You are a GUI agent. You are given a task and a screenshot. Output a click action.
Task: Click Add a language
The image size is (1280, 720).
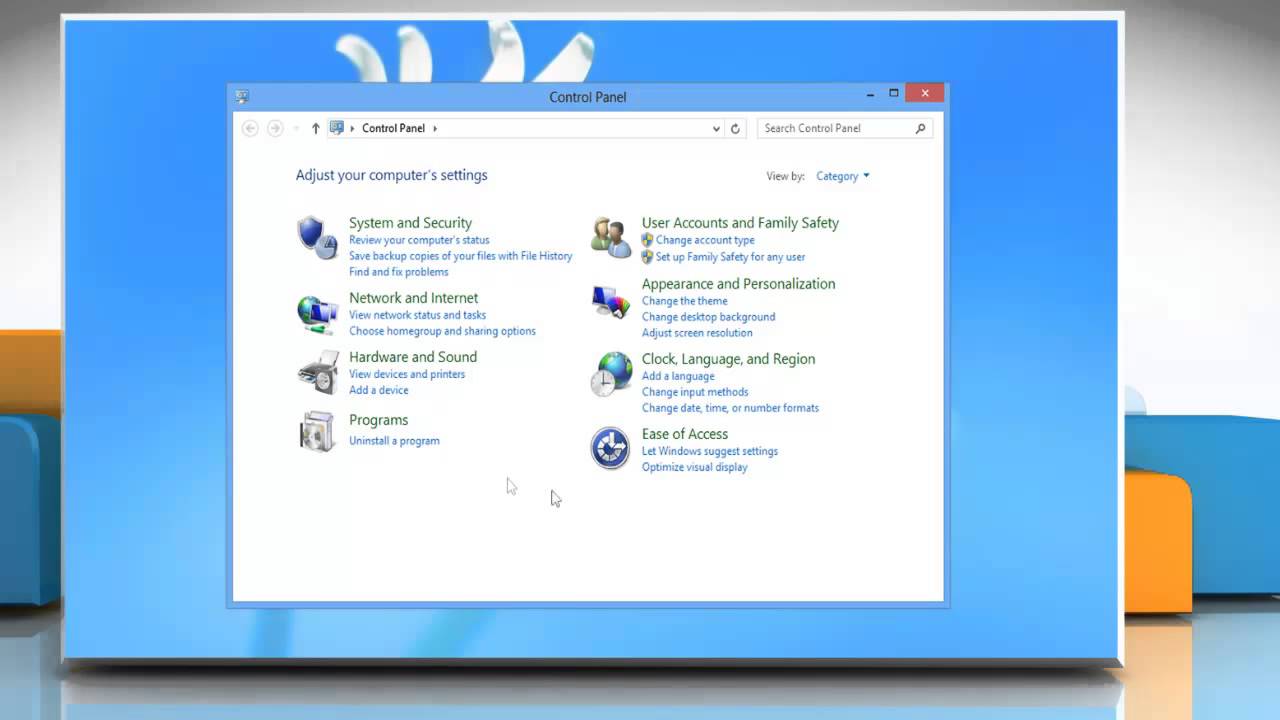pyautogui.click(x=678, y=376)
